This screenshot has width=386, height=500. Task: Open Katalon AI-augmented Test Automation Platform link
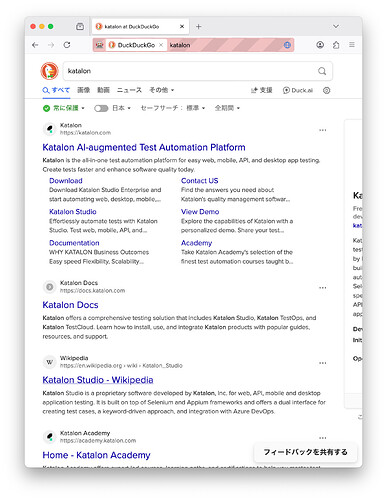[x=144, y=147]
